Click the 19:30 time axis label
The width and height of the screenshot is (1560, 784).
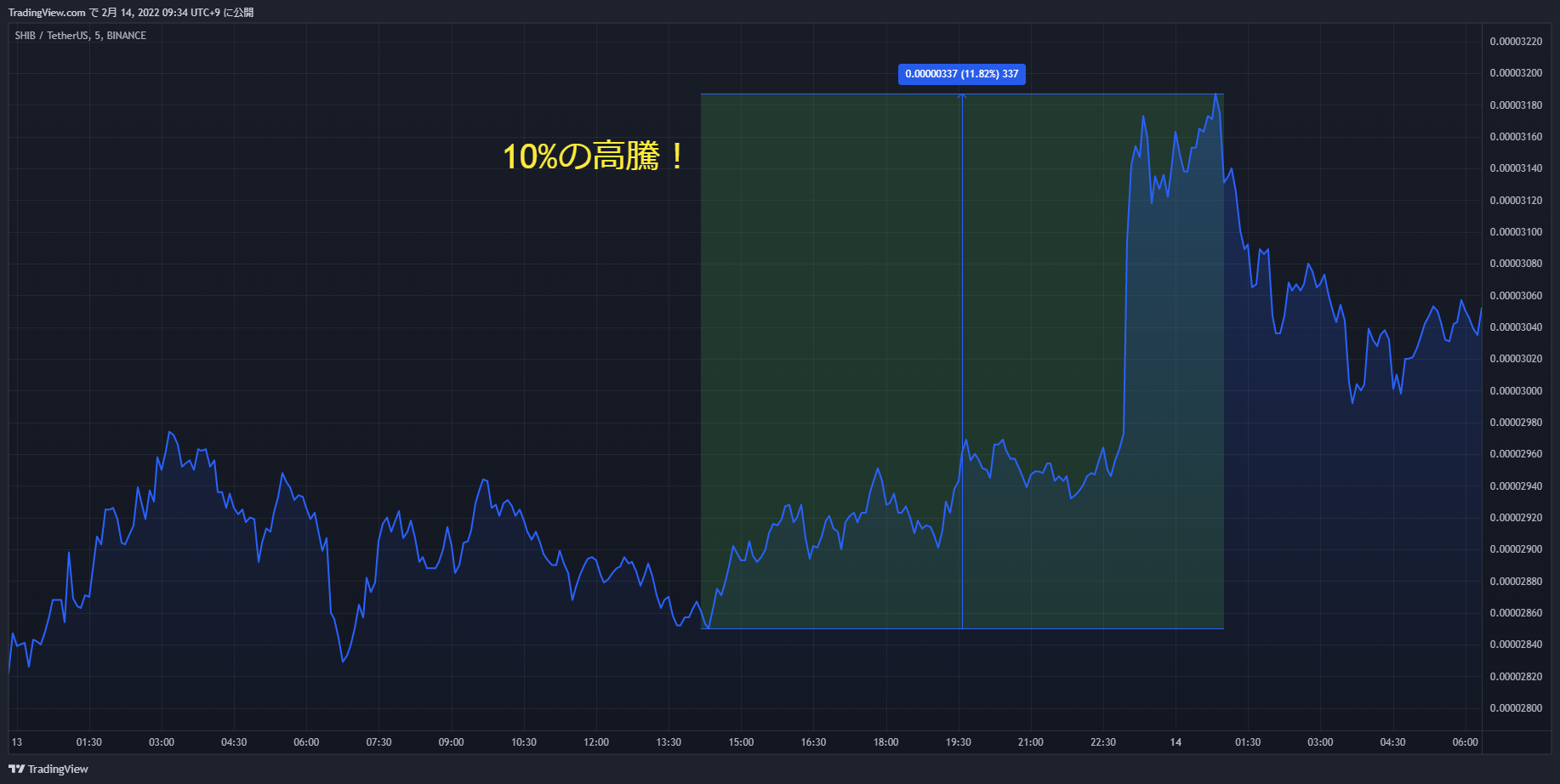point(959,742)
